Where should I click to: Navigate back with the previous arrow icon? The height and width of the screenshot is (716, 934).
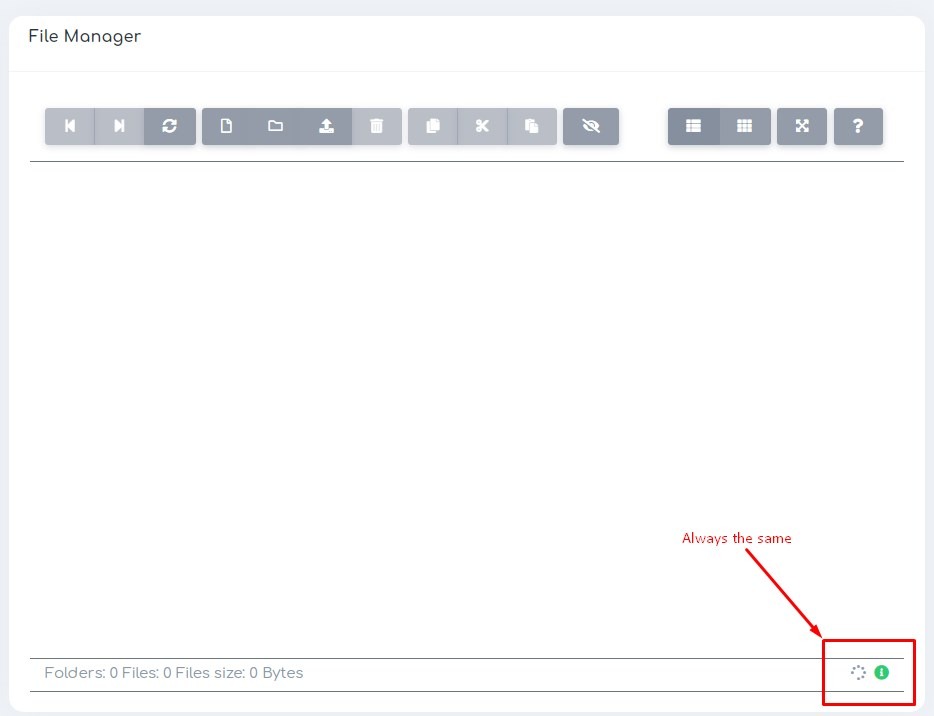point(70,126)
